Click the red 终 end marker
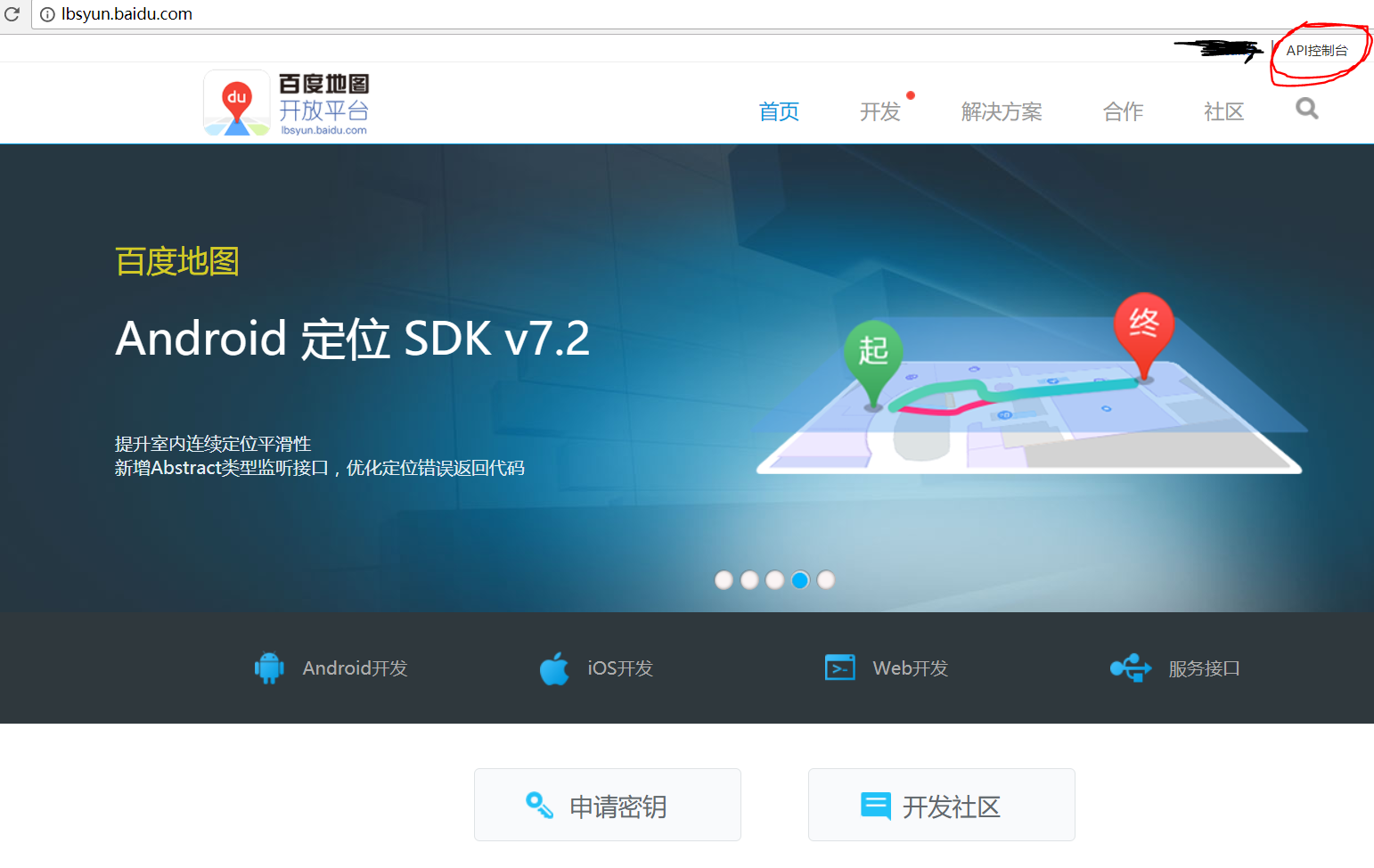This screenshot has height=868, width=1374. (x=1144, y=337)
